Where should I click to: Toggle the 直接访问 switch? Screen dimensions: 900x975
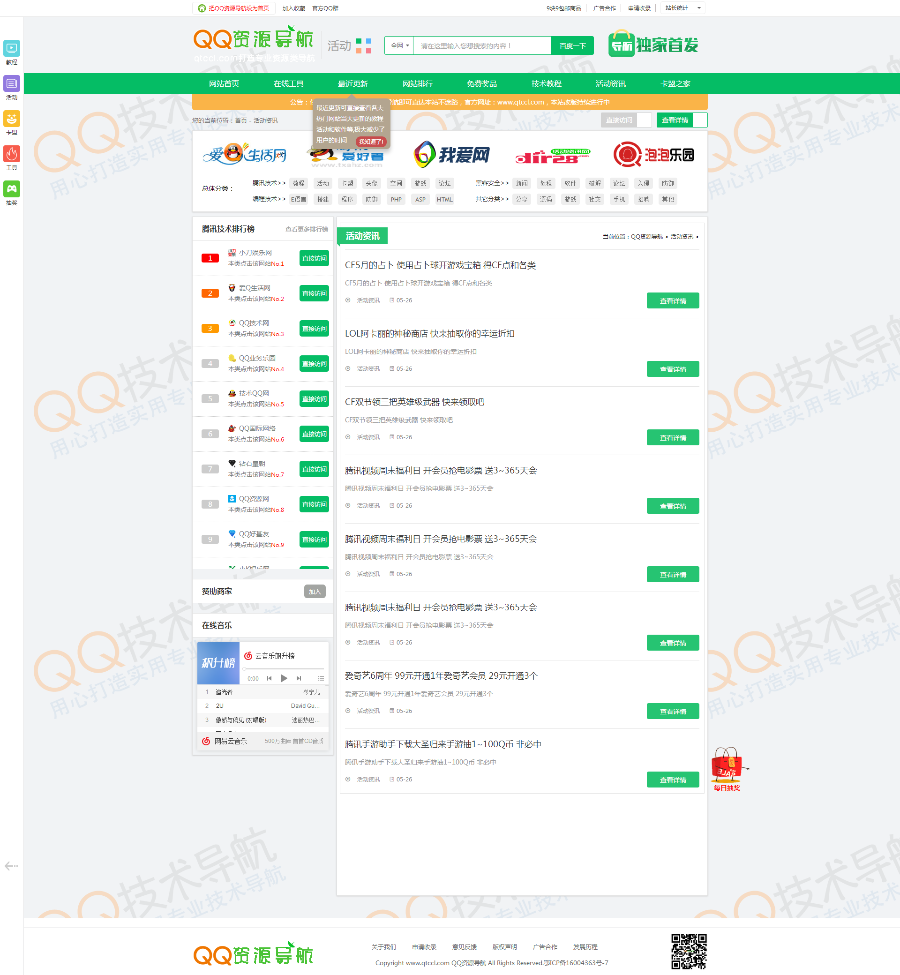(626, 120)
